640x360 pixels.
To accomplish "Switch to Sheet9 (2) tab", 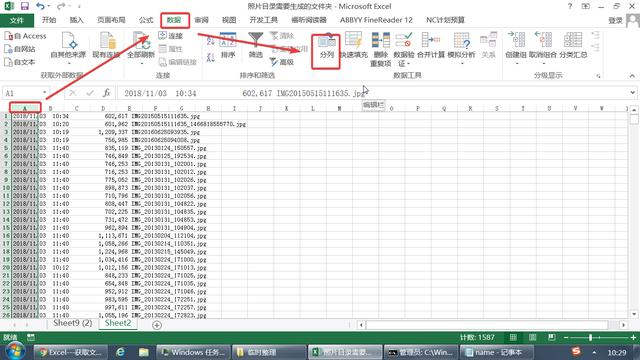I will coord(73,323).
